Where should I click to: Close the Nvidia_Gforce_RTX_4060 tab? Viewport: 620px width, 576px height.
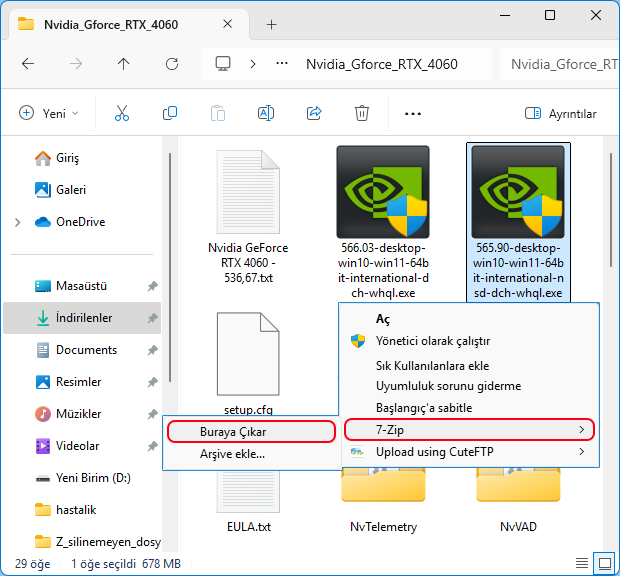pyautogui.click(x=227, y=24)
